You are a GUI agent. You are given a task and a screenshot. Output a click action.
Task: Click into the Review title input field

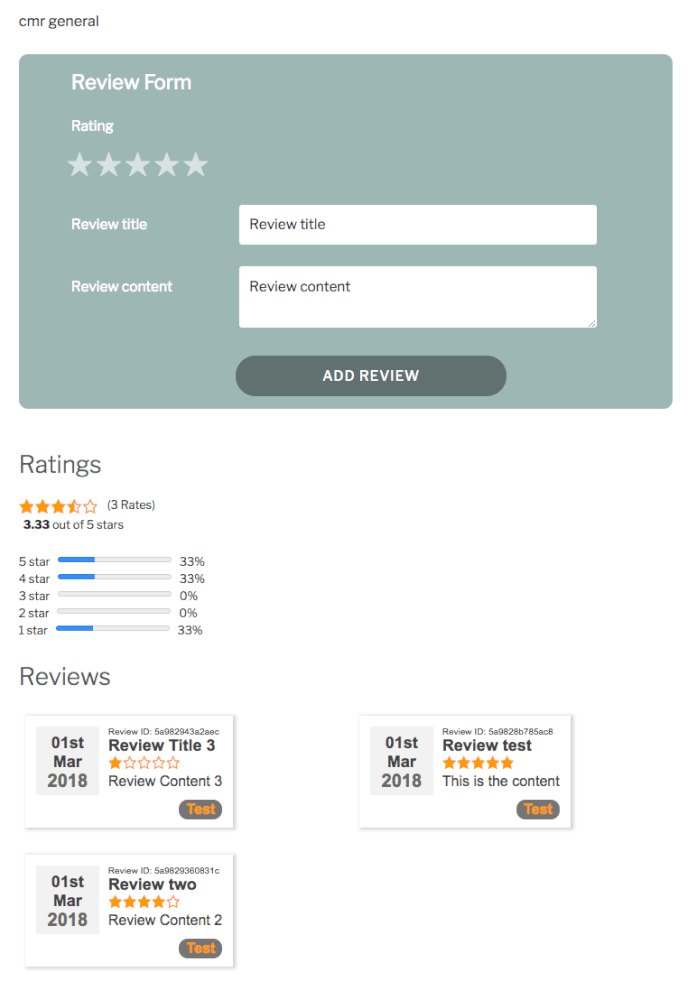click(x=418, y=224)
